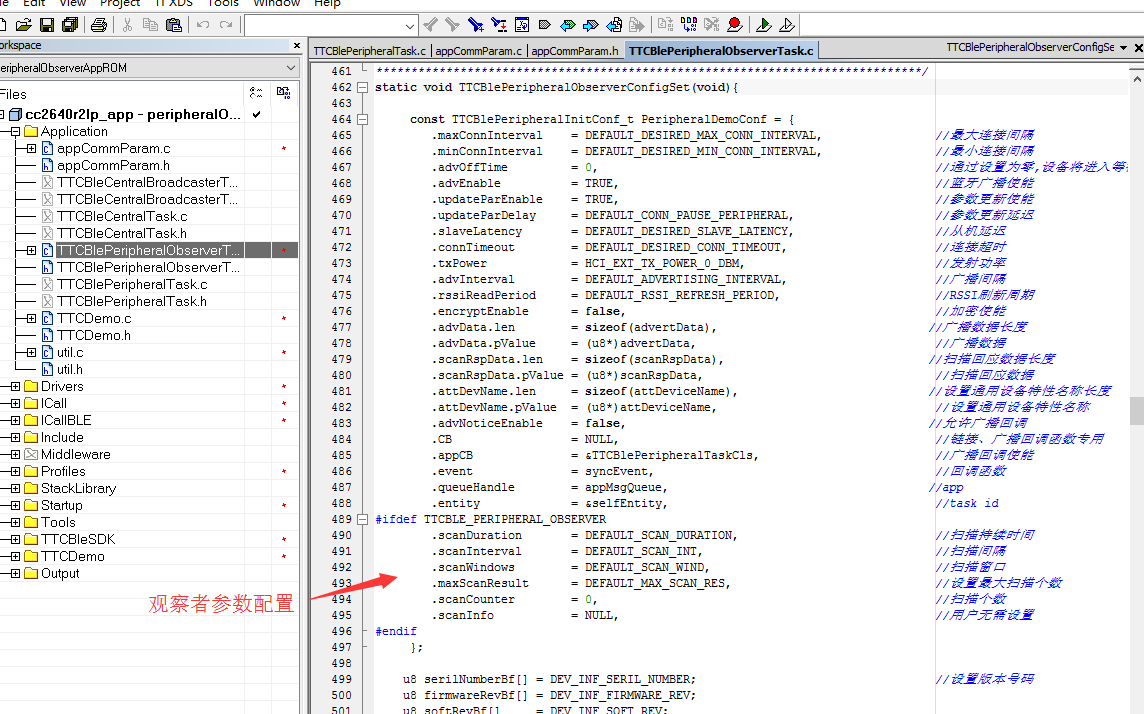Screen dimensions: 1144x714
Task: Compile the current file via toolbar icon
Action: coord(665,26)
